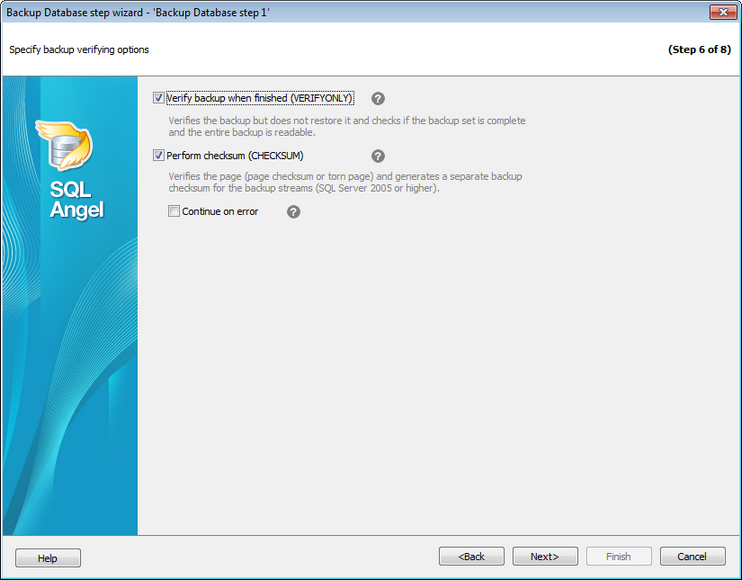Click the Cancel button
Image resolution: width=742 pixels, height=580 pixels.
pos(692,556)
